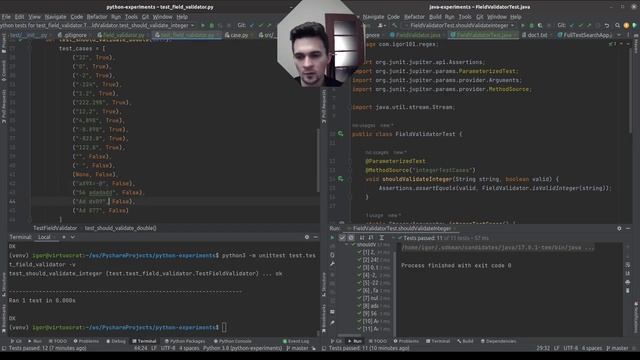The width and height of the screenshot is (640, 360).
Task: Open the user account icon in the Java toolbar
Action: [381, 25]
